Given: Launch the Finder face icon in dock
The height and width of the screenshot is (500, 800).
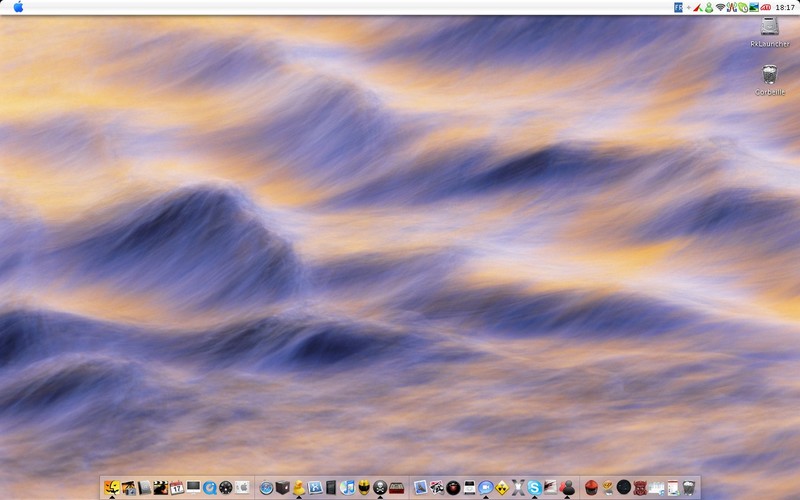Looking at the screenshot, I should (112, 488).
